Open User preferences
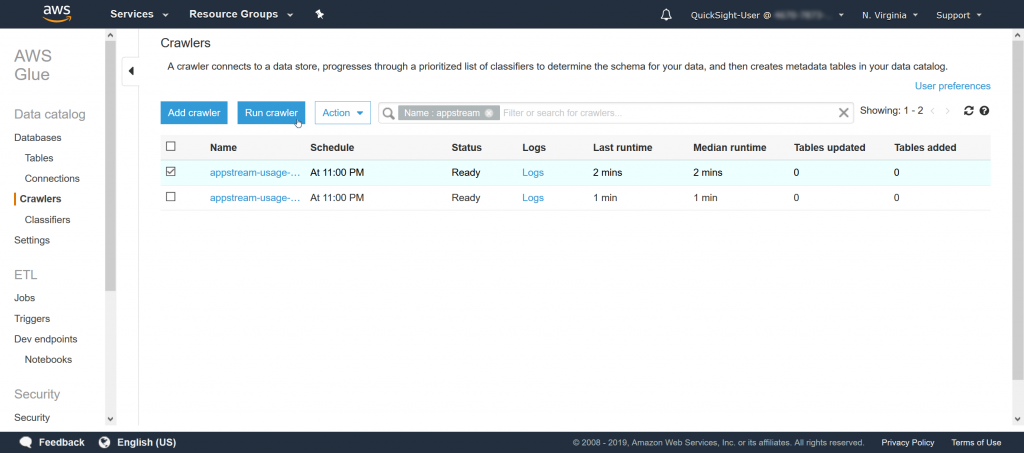Viewport: 1024px width, 453px height. (x=952, y=86)
